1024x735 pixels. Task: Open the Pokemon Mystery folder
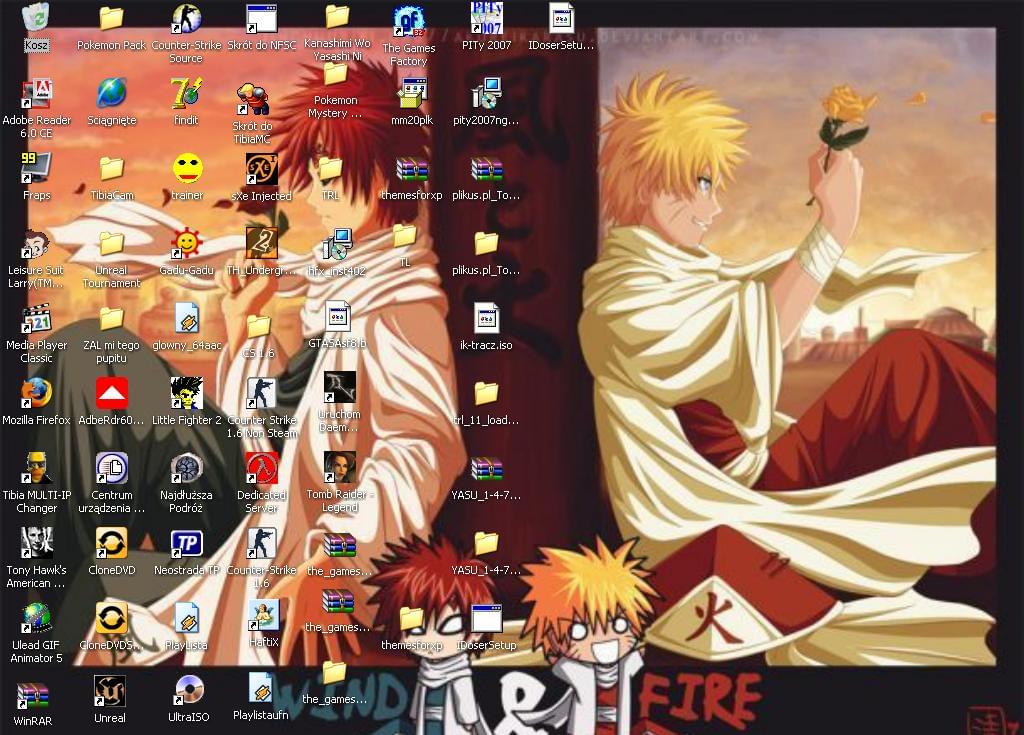point(336,74)
